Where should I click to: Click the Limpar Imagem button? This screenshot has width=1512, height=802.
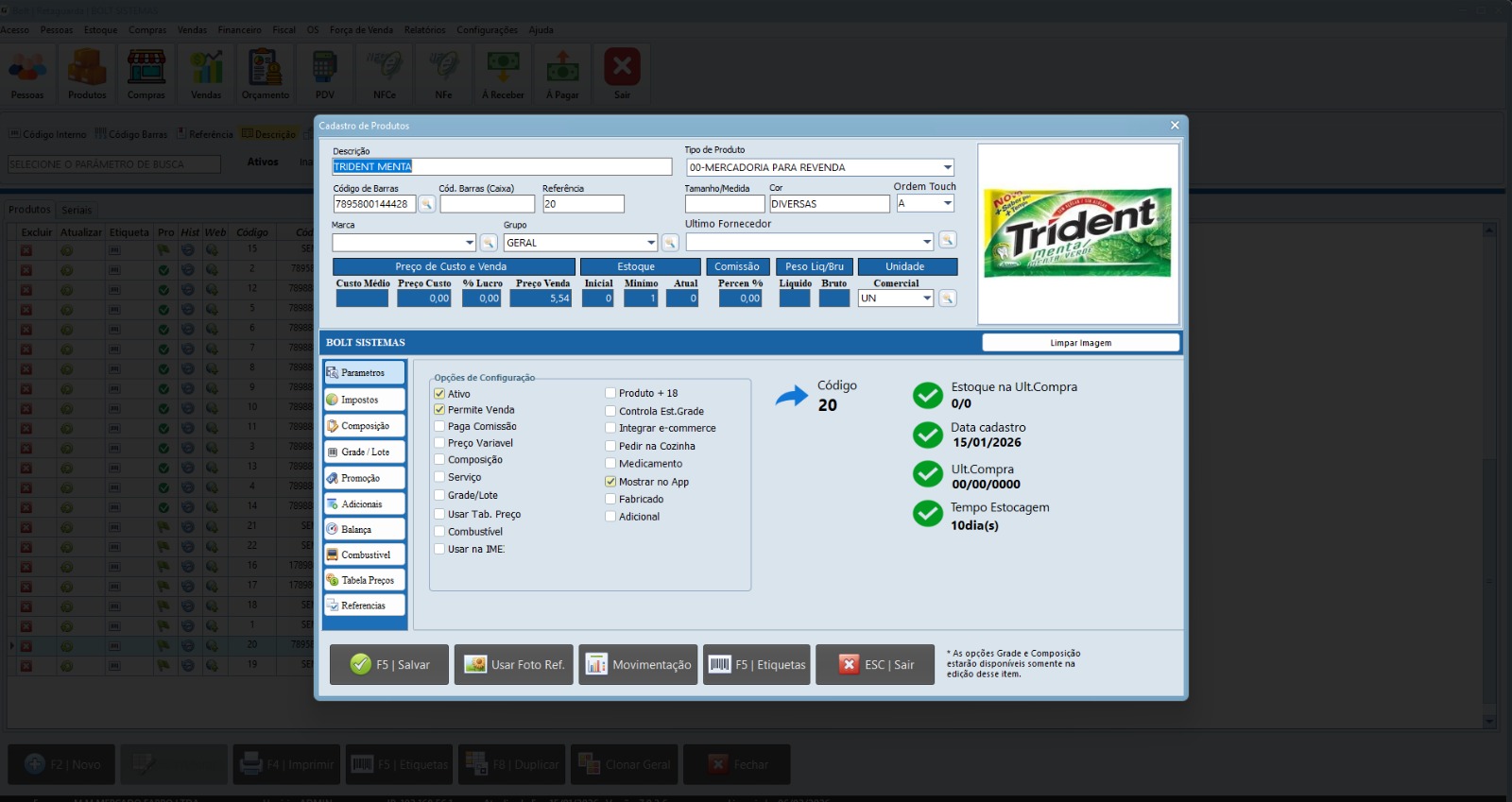1081,343
